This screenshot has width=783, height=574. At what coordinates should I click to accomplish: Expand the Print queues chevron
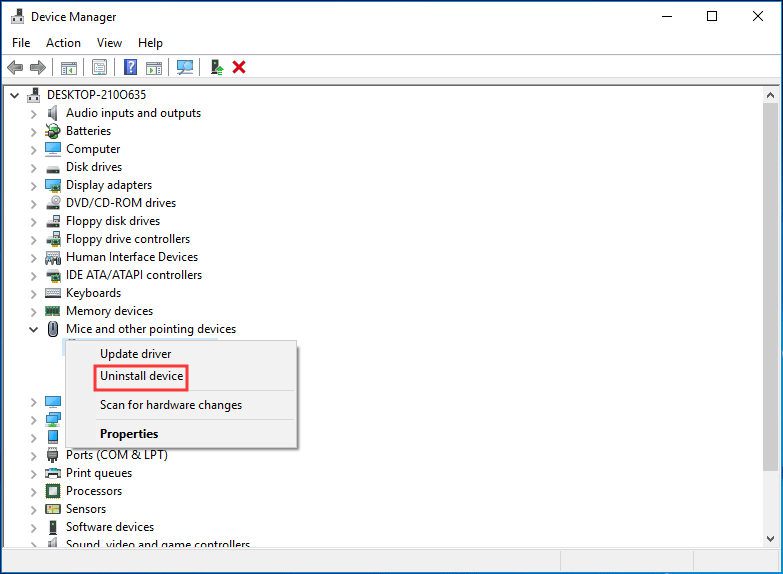(x=33, y=474)
